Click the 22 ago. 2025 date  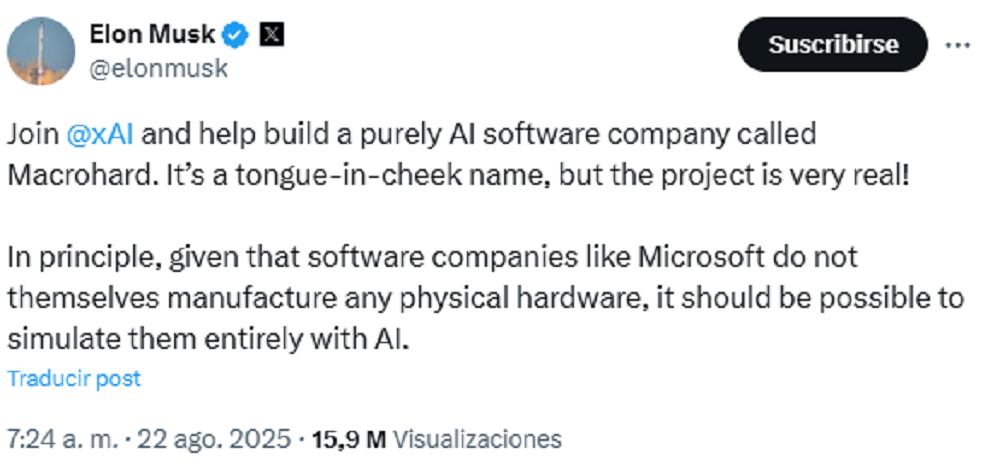coord(214,439)
